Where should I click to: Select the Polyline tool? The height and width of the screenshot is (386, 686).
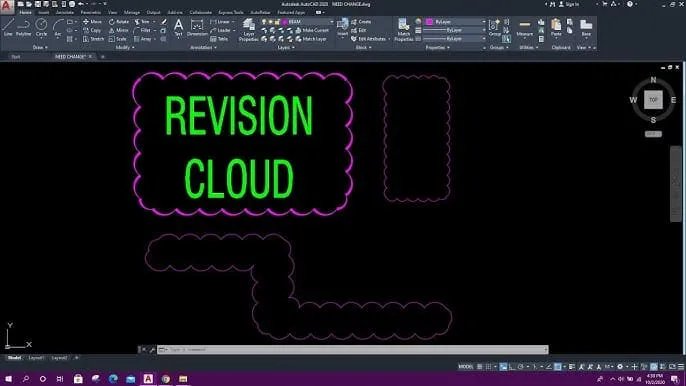click(x=24, y=28)
